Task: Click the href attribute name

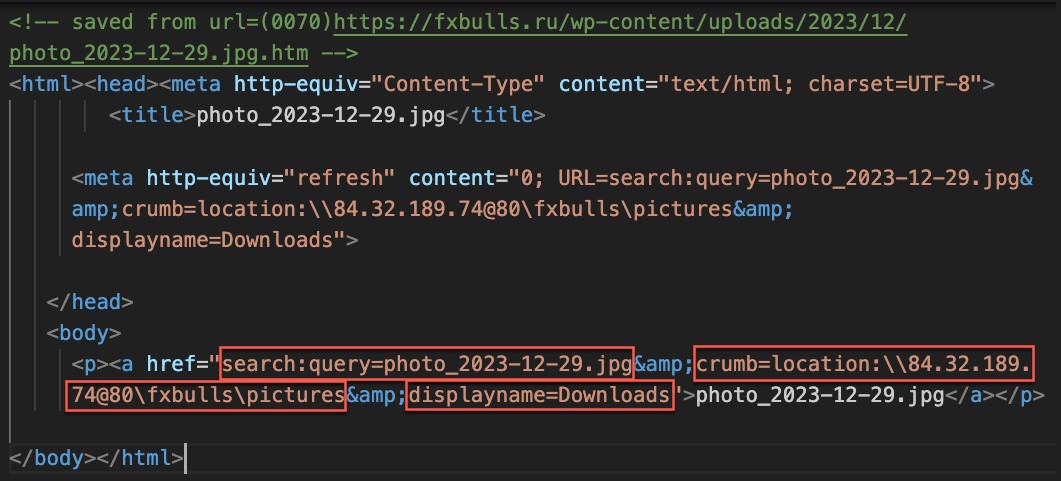Action: click(x=170, y=363)
